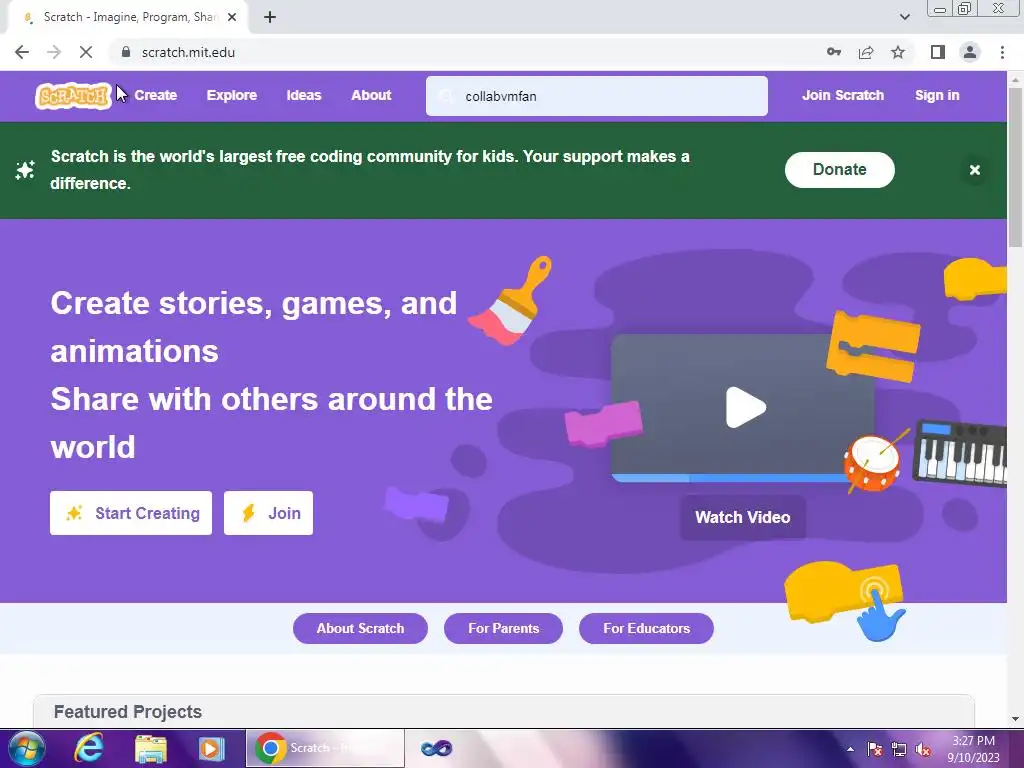Click the network tray icon
Image resolution: width=1024 pixels, height=768 pixels.
(x=899, y=749)
